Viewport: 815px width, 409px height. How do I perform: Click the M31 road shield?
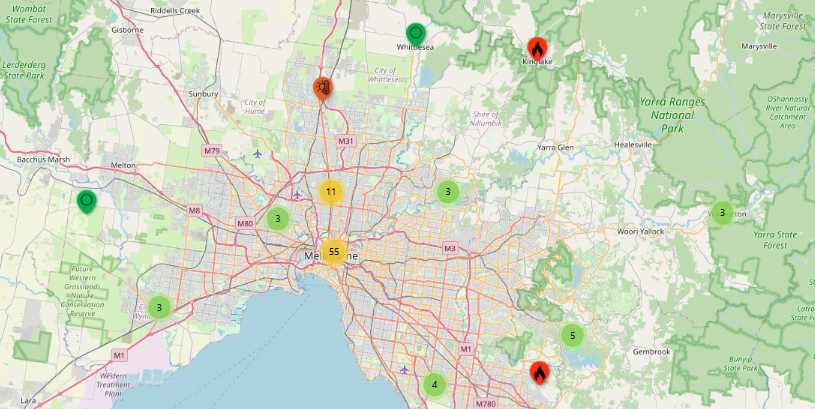[x=346, y=141]
